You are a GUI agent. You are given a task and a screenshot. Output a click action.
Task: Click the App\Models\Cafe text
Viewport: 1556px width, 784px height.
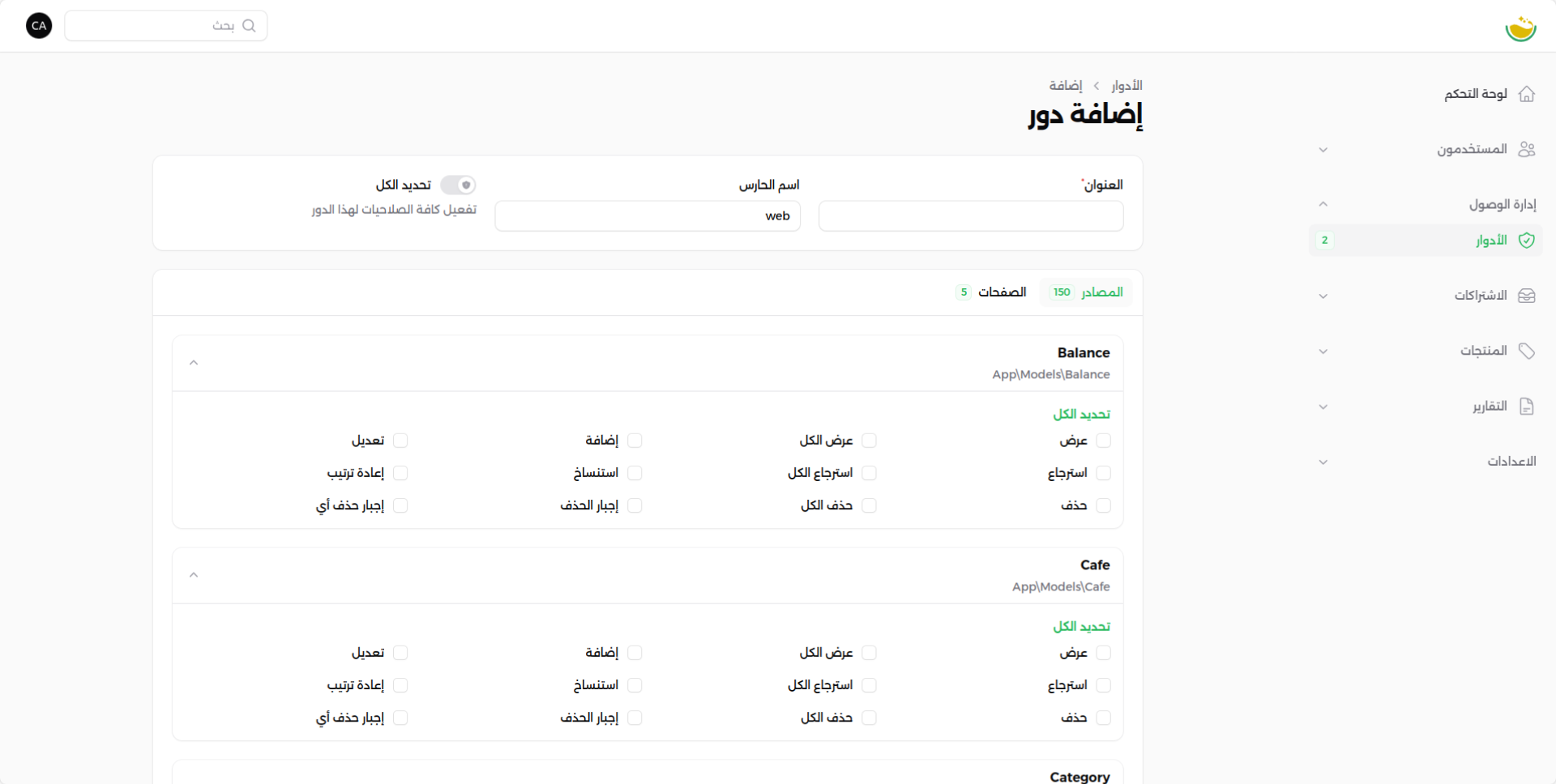tap(1061, 587)
